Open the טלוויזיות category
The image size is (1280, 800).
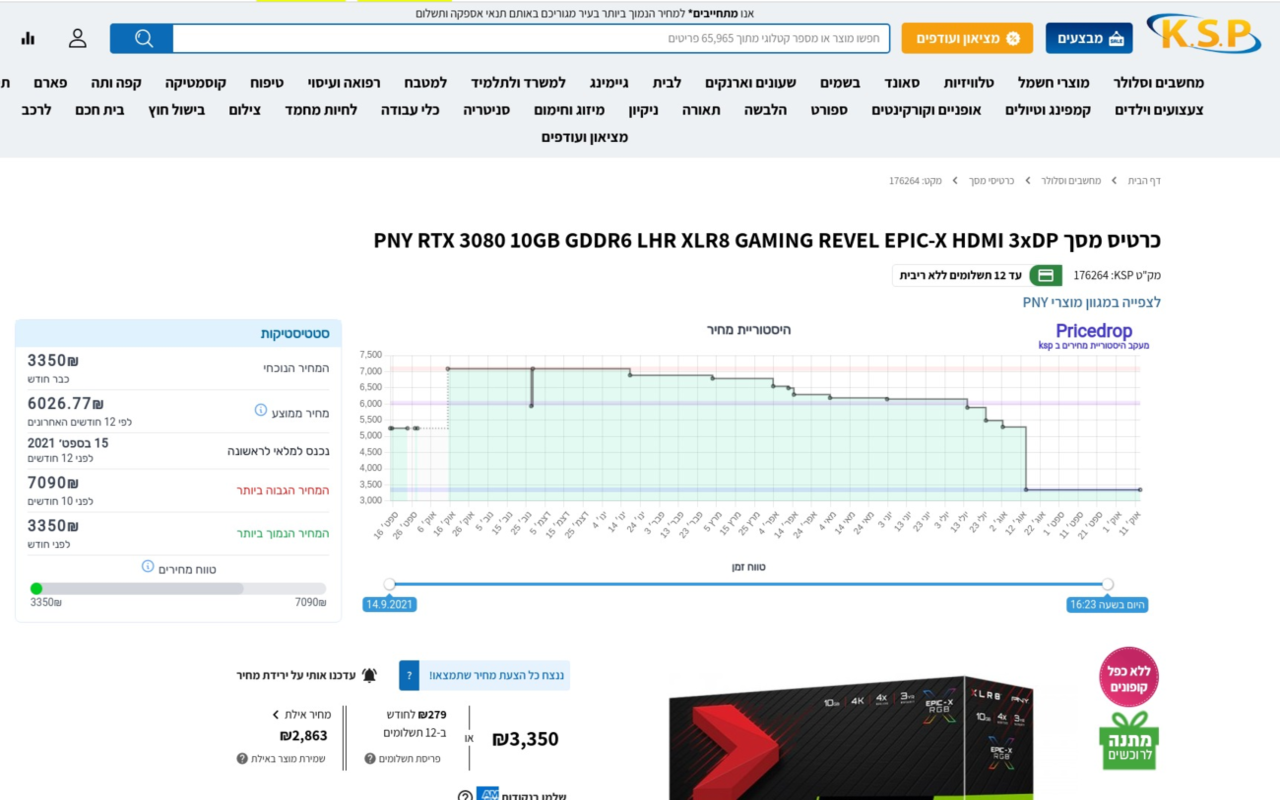coord(971,83)
